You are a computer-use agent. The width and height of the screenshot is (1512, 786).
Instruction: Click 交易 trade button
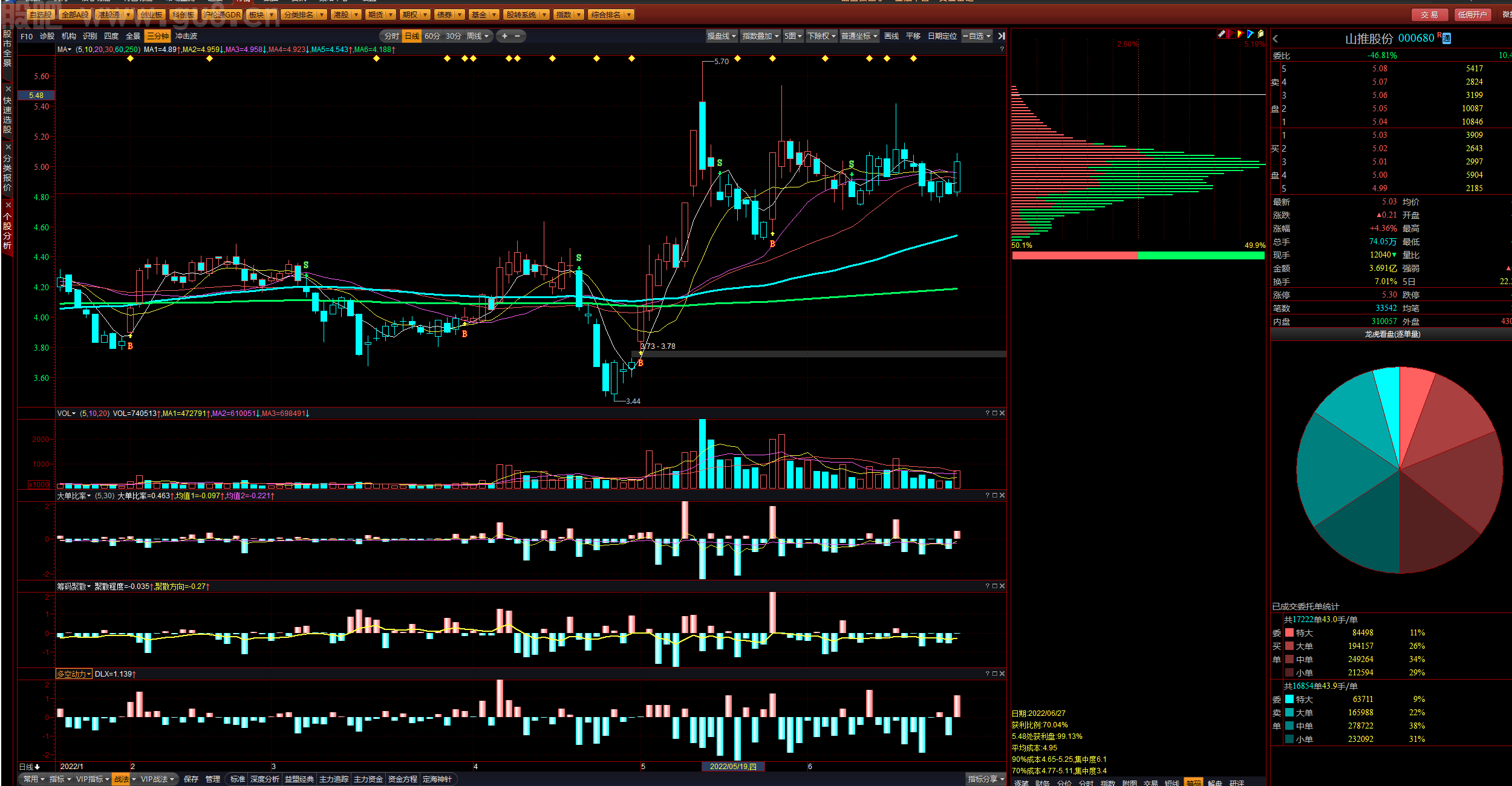(x=1430, y=15)
